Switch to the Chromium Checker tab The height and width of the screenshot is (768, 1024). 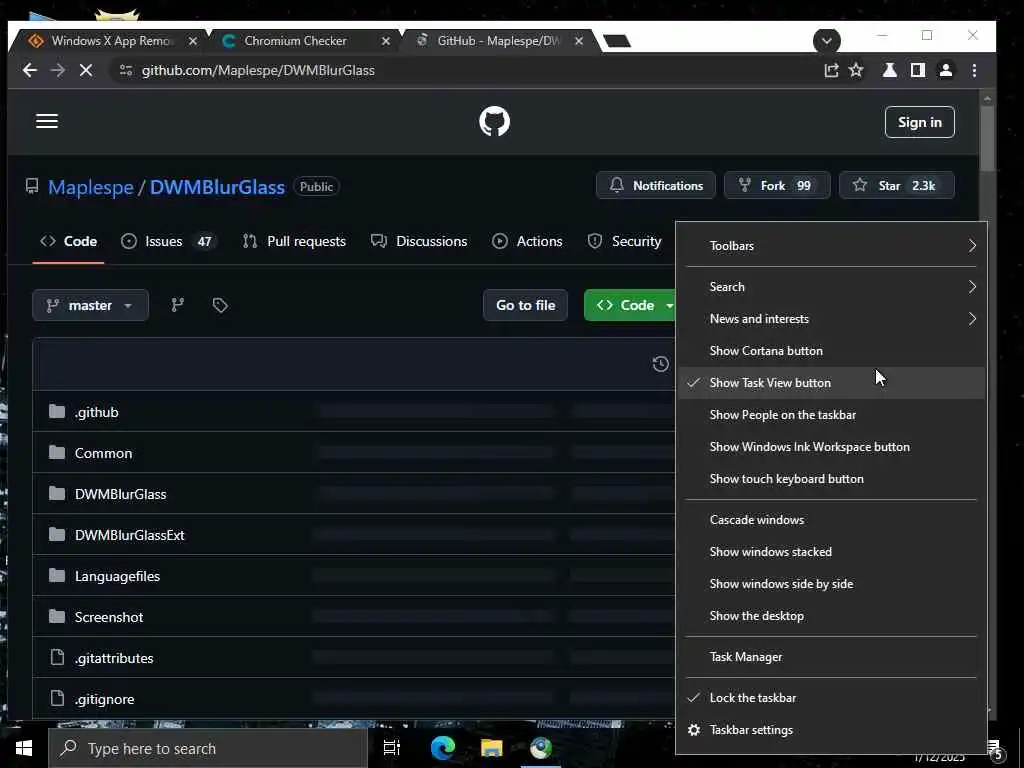tap(304, 41)
